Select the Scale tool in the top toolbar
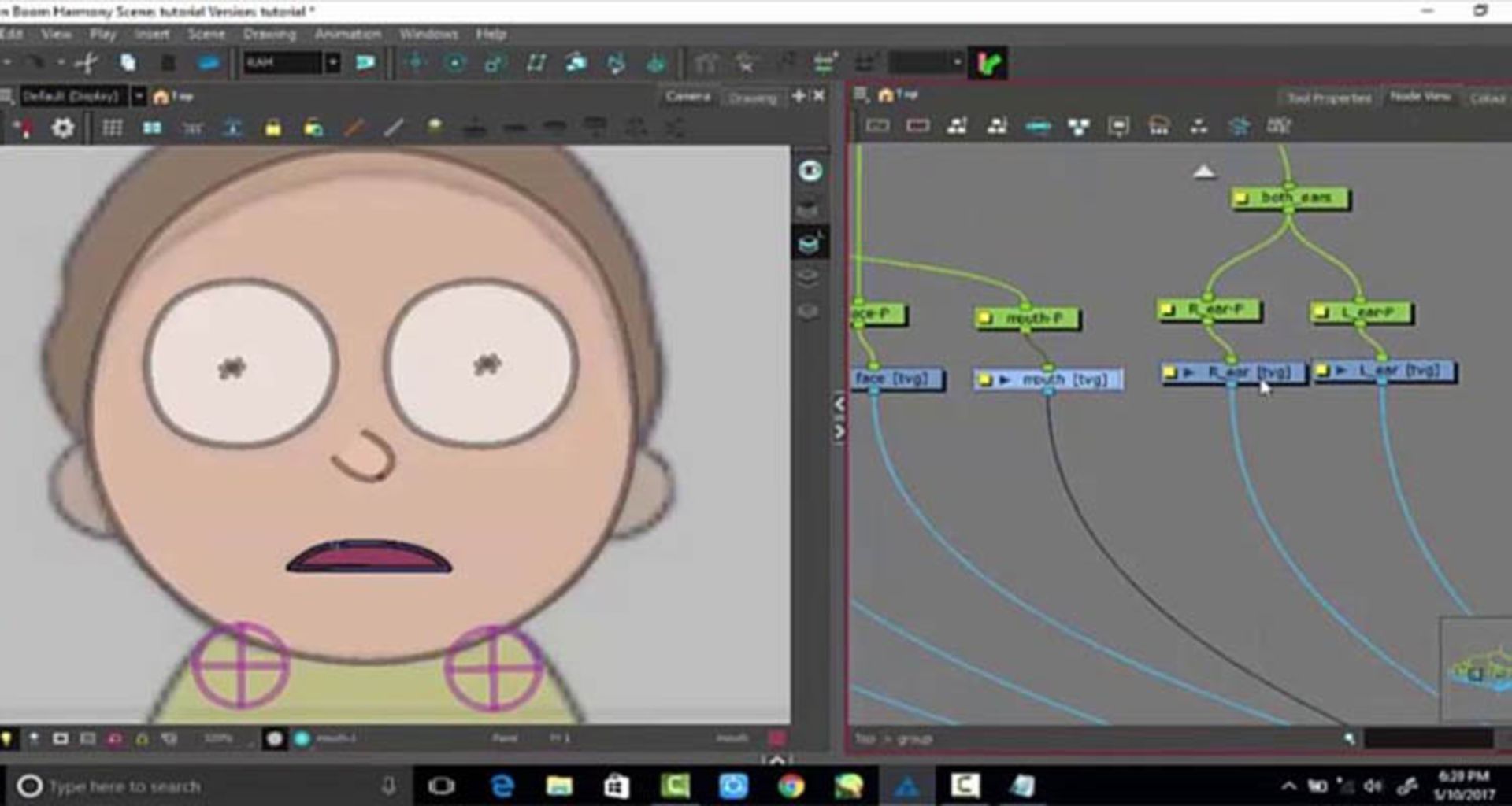 coord(495,63)
